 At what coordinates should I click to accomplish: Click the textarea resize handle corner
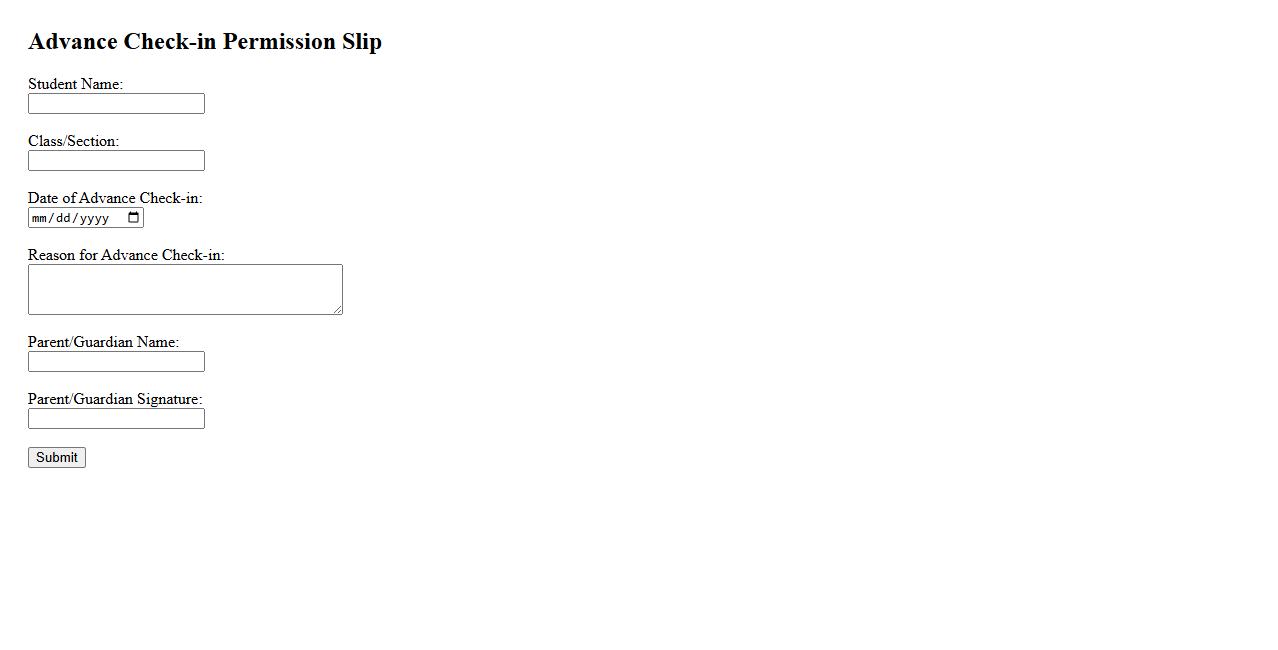pos(338,310)
